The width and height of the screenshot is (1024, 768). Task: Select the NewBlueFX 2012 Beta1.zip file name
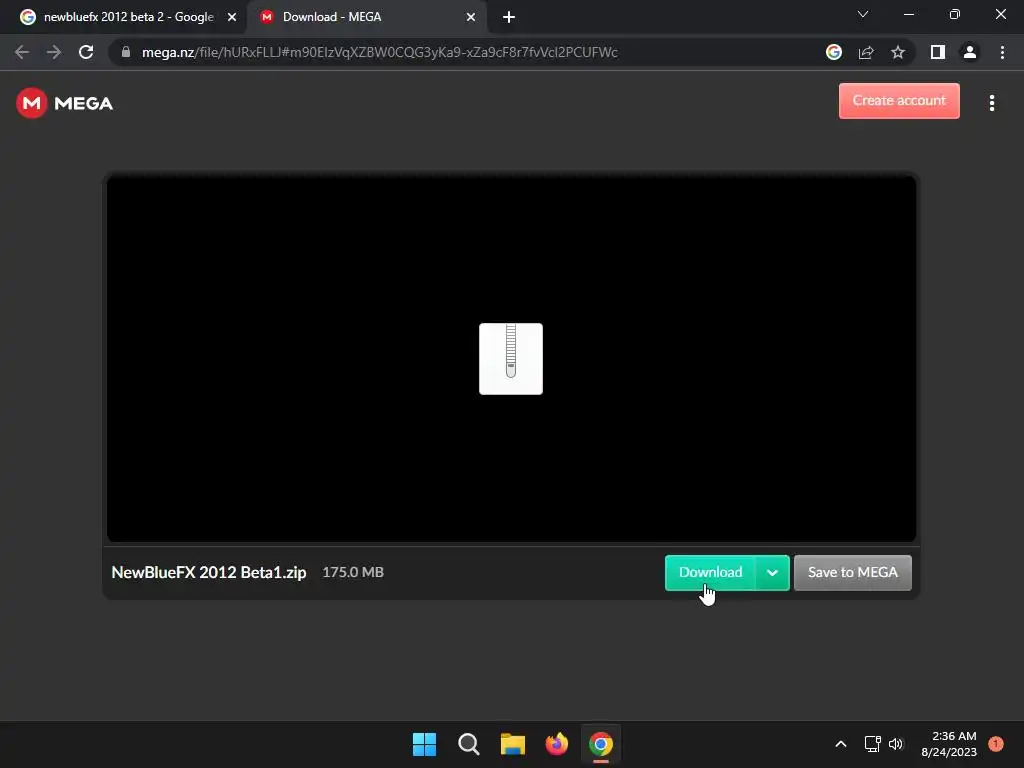tap(209, 573)
